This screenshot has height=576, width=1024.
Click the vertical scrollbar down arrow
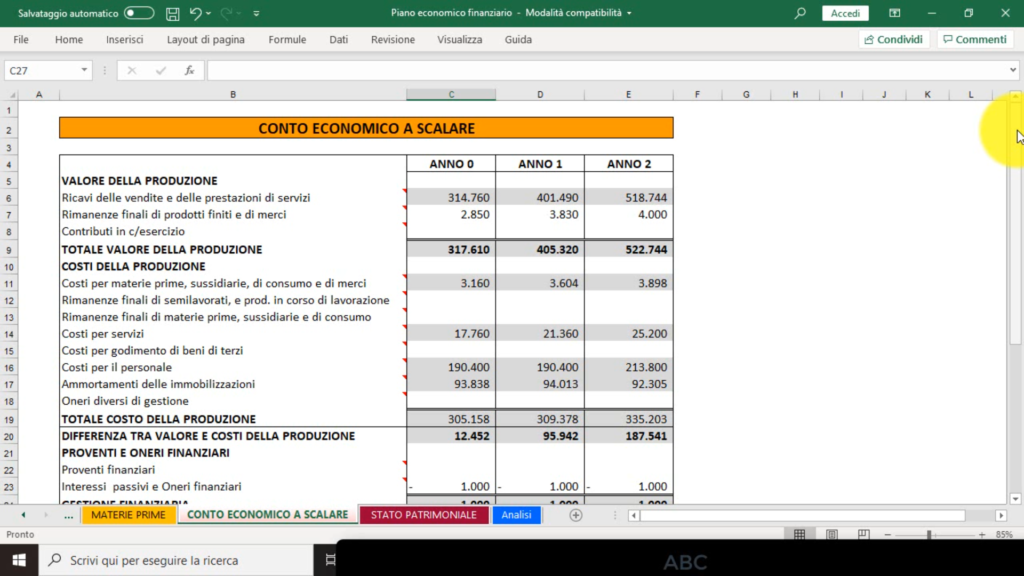[x=1015, y=499]
